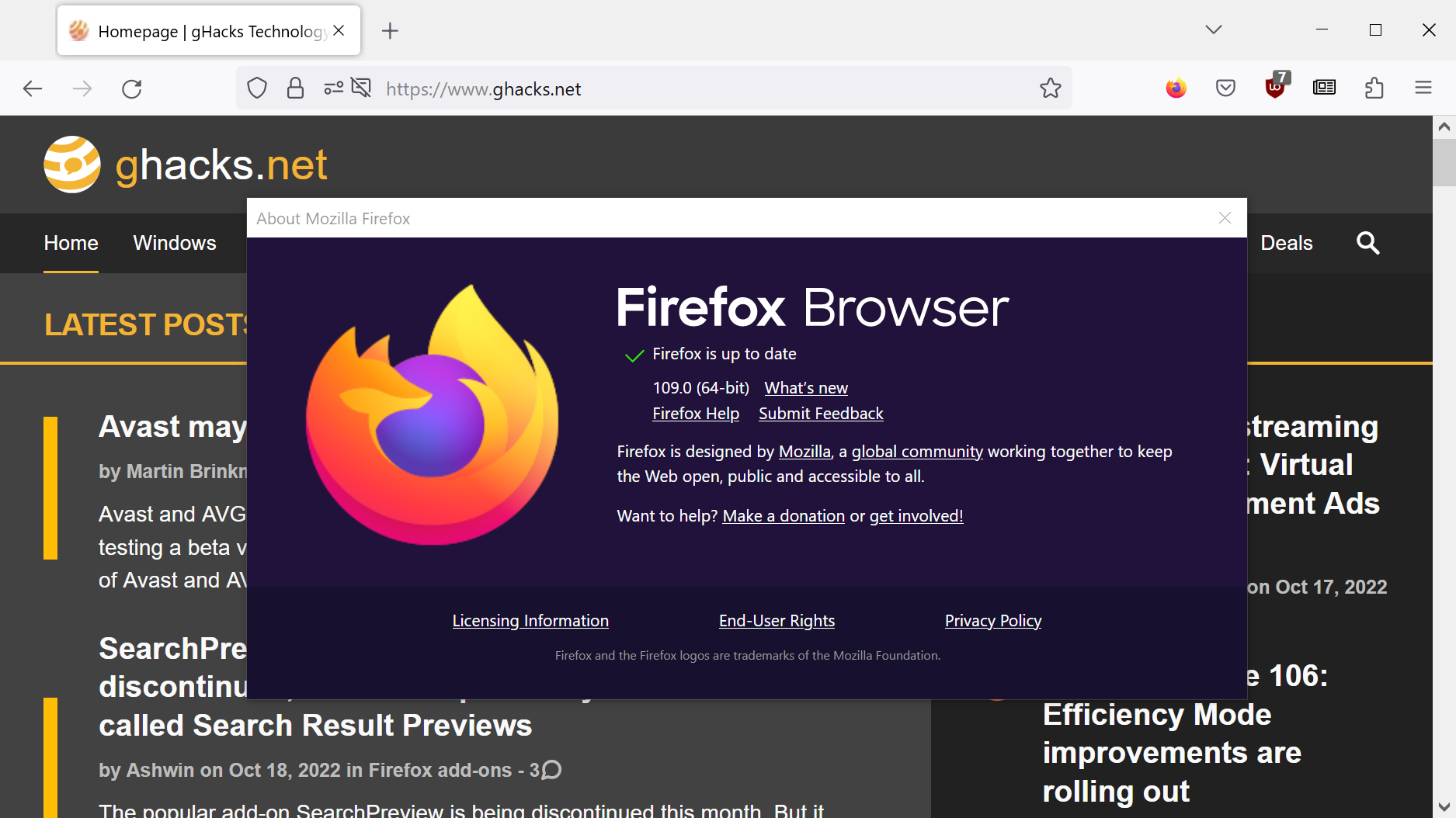Open the What's new link
The height and width of the screenshot is (818, 1456).
pyautogui.click(x=806, y=388)
